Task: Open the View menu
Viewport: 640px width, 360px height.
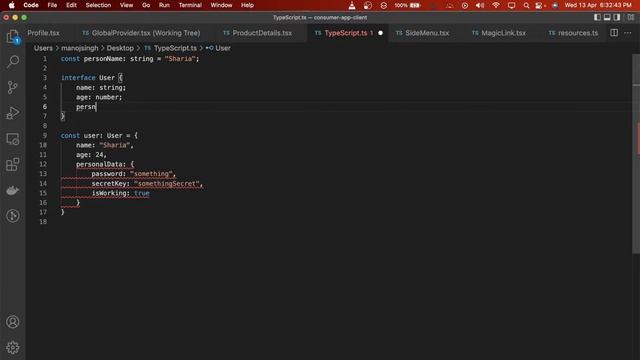Action: click(126, 5)
